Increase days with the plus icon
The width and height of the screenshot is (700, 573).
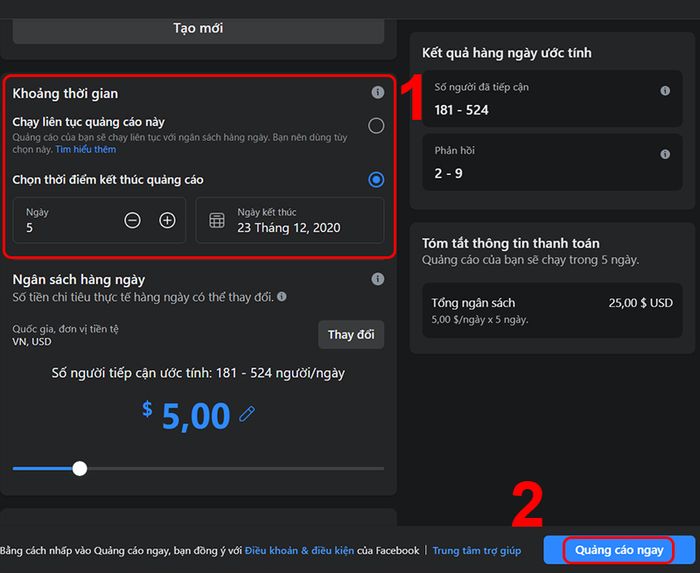167,220
